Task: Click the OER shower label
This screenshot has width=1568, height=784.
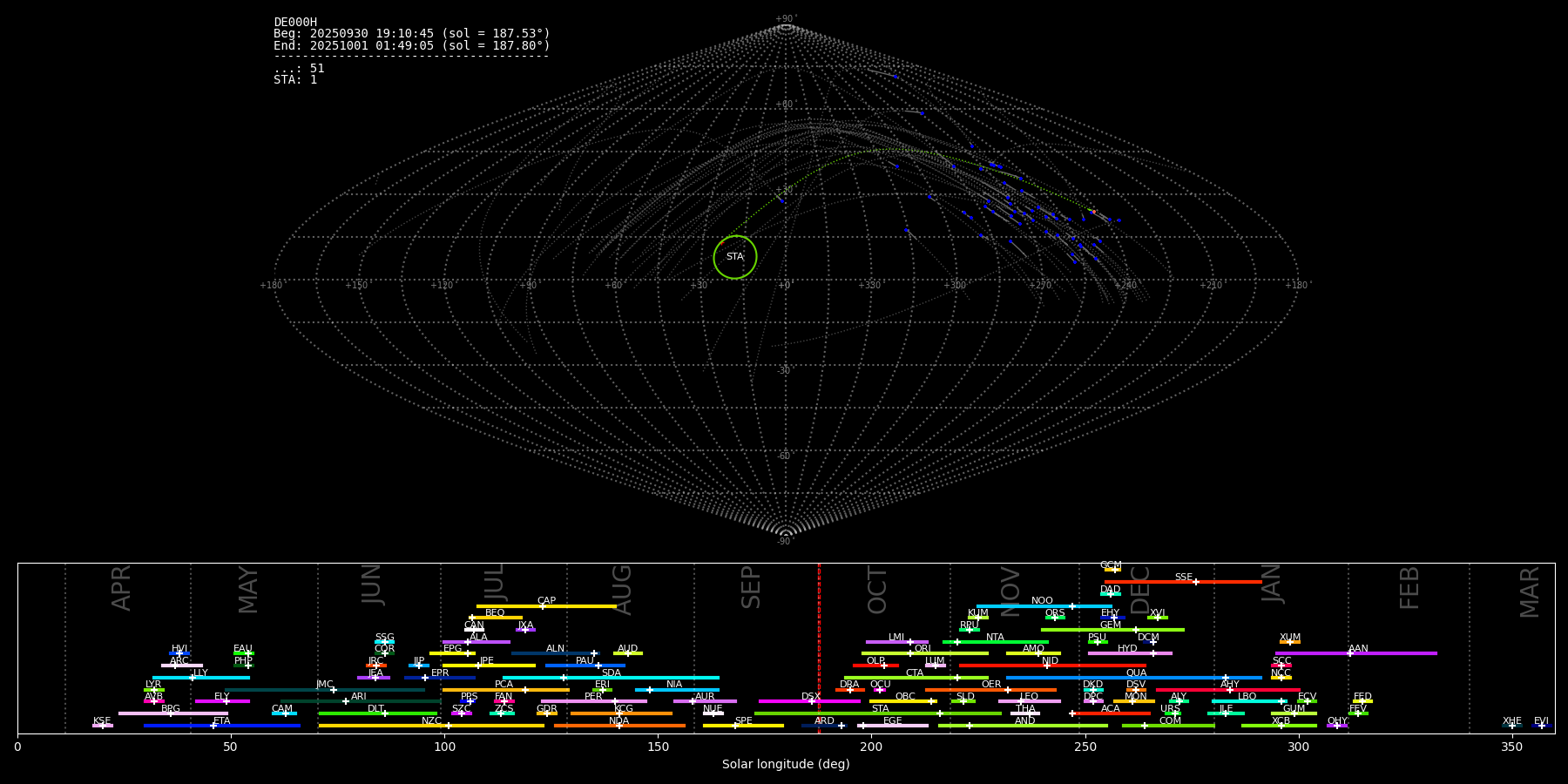Action: (x=991, y=685)
